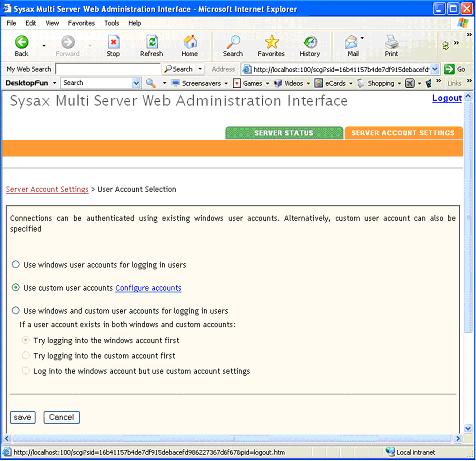Open the DesktopFun search box dropdown
476x461 pixels.
click(136, 83)
